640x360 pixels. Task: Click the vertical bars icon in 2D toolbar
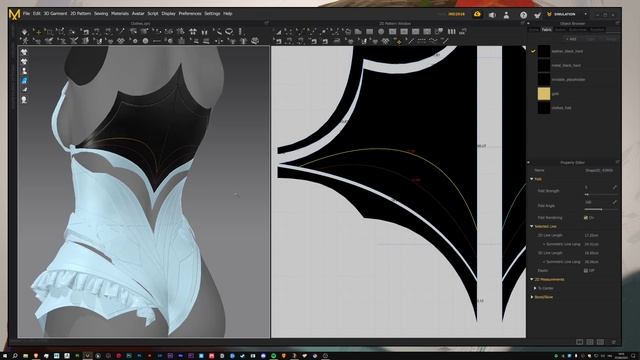pyautogui.click(x=451, y=31)
